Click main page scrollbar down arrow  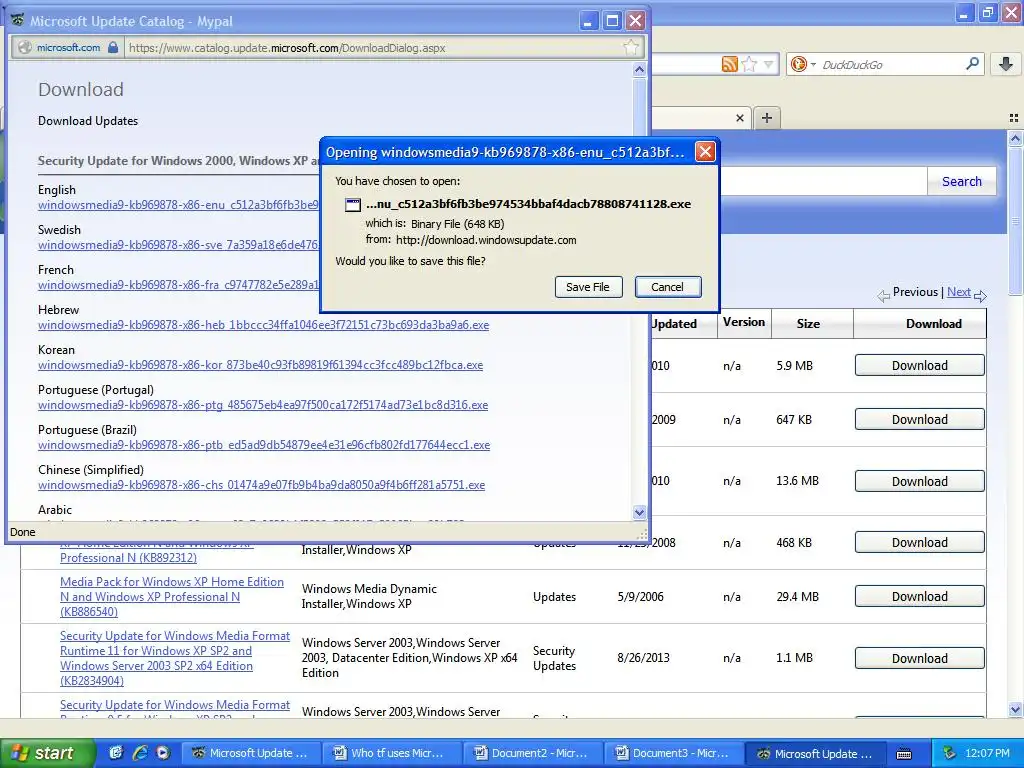tap(1015, 709)
